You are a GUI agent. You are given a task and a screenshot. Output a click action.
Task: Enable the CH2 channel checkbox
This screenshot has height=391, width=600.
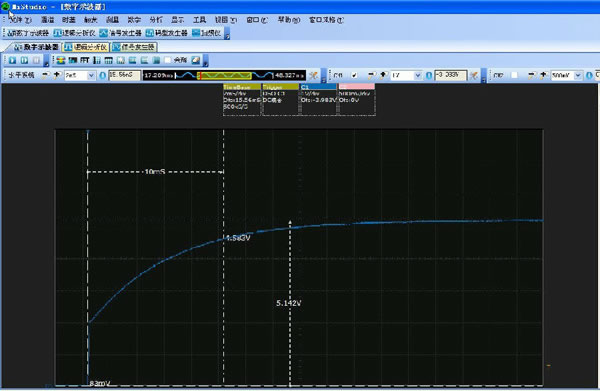click(x=514, y=75)
